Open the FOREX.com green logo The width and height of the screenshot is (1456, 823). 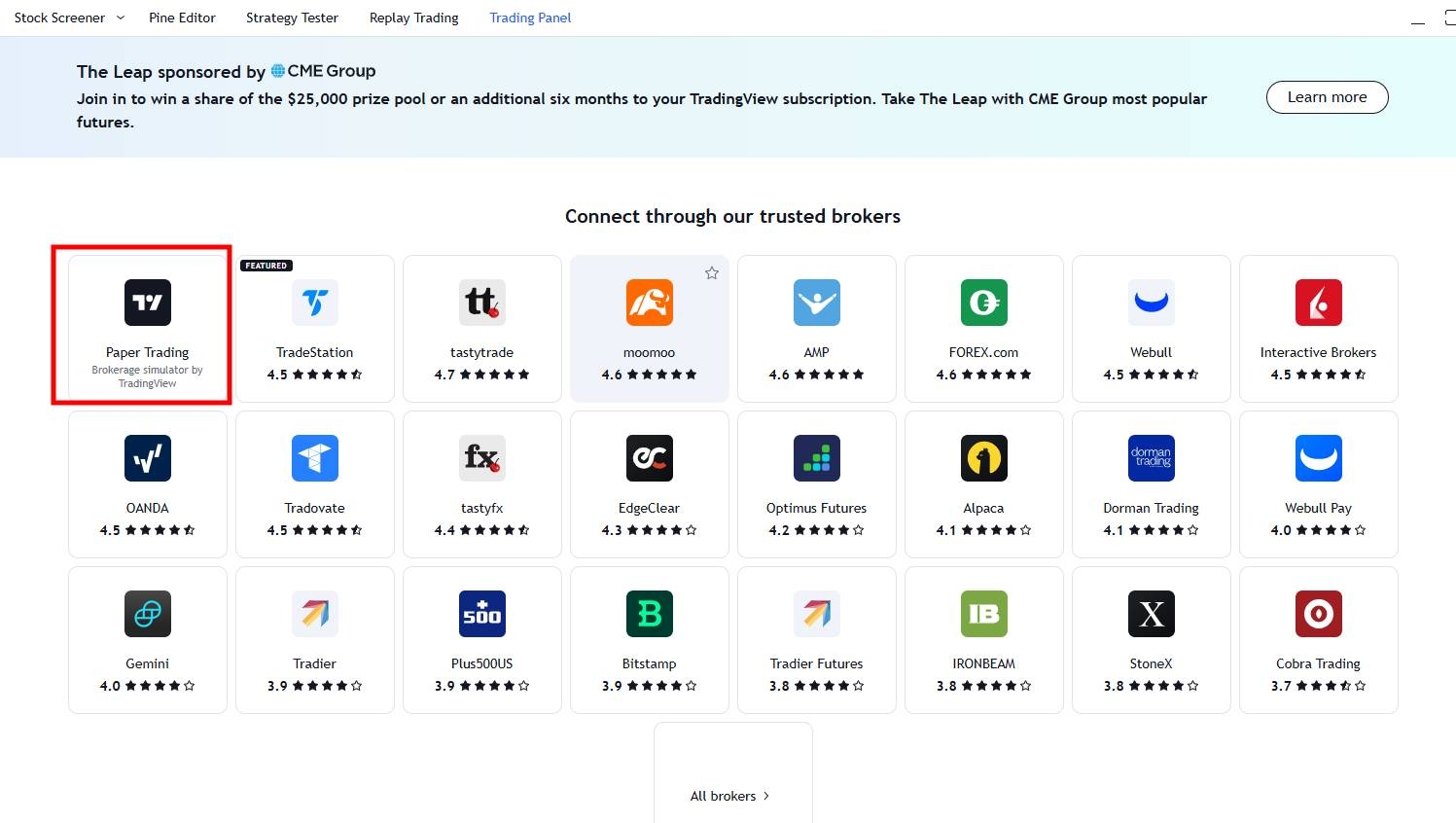(x=984, y=303)
